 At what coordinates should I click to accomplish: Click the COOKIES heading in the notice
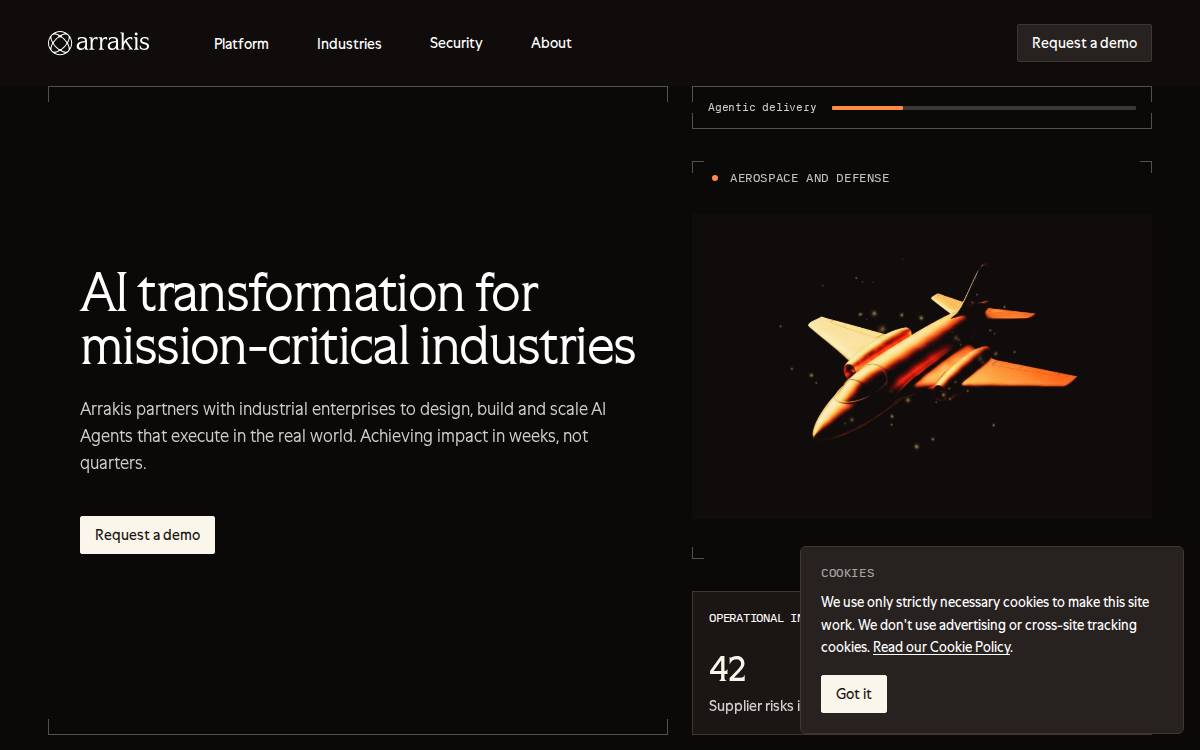(x=848, y=573)
